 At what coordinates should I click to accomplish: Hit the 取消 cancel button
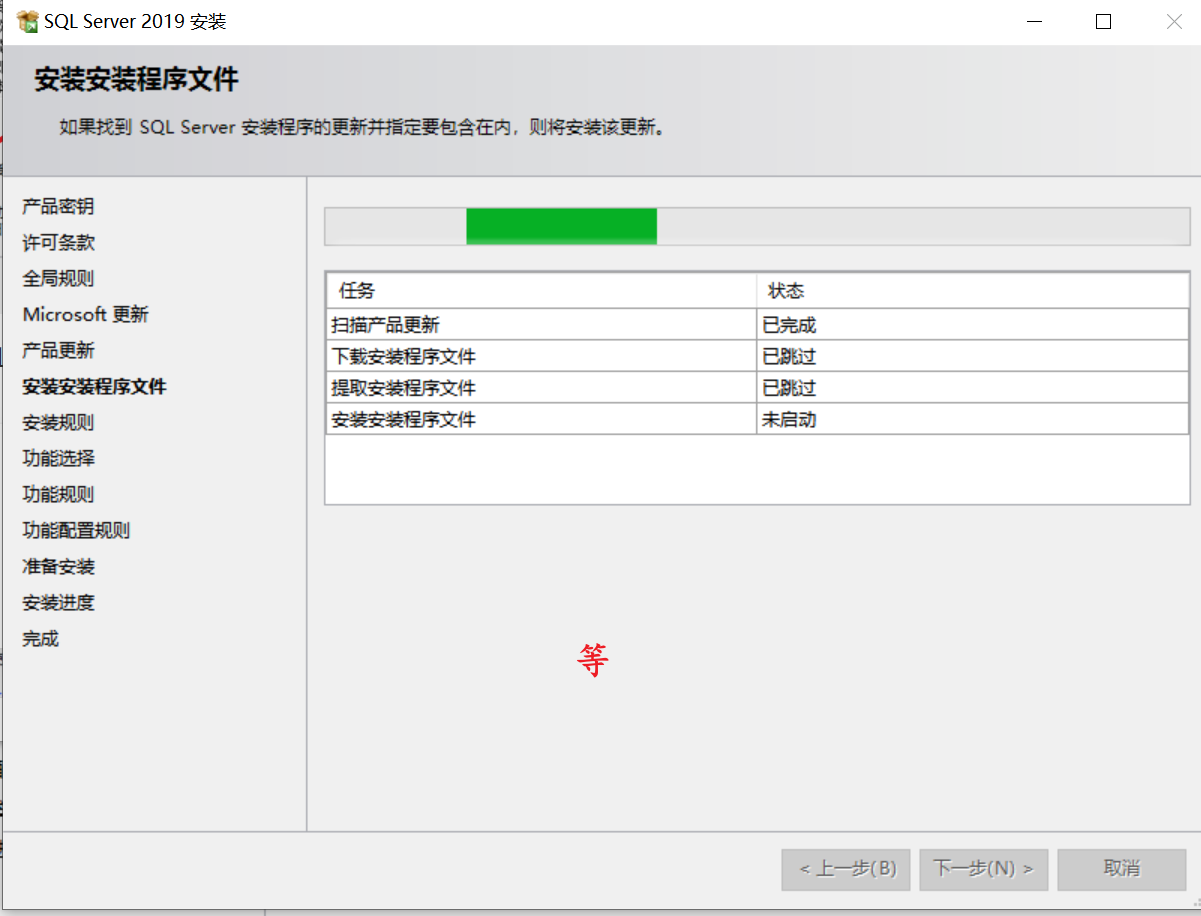tap(1121, 869)
